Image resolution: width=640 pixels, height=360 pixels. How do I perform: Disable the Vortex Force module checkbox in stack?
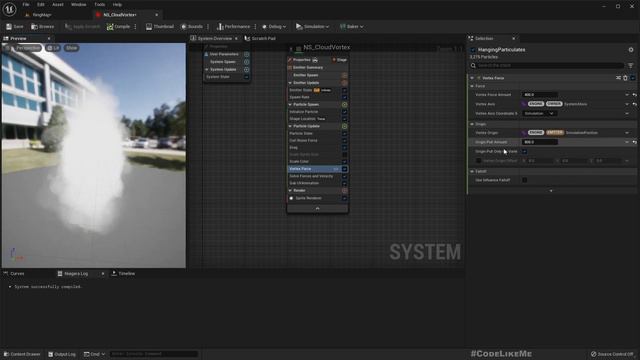[344, 169]
